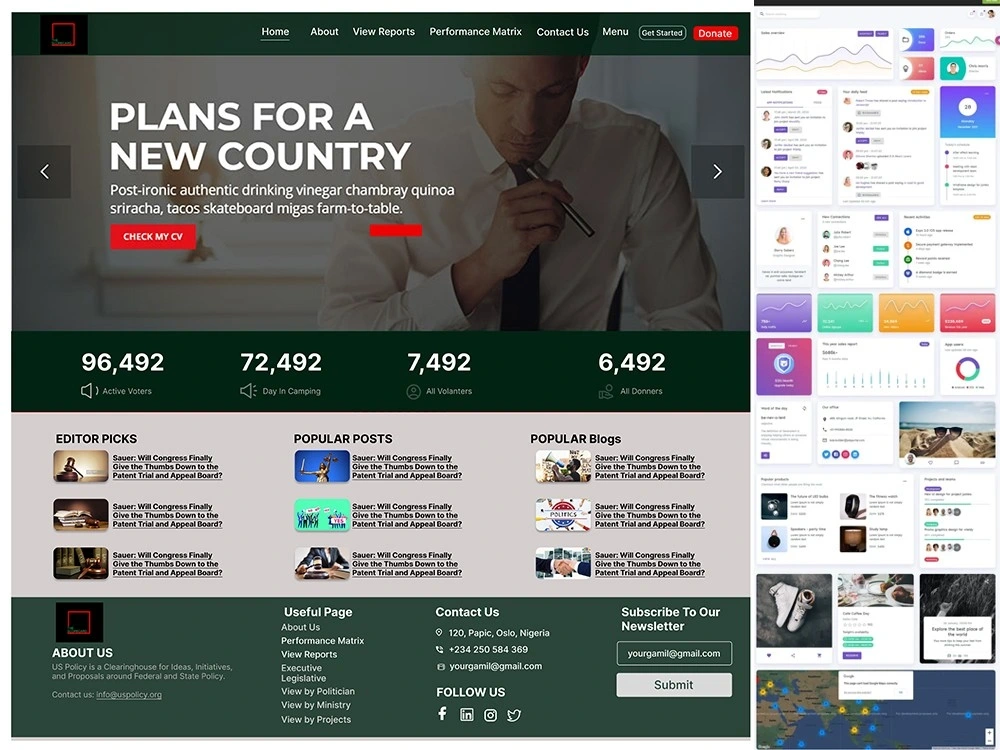Open Performance Matrix in the footer links
1000x750 pixels.
(323, 641)
